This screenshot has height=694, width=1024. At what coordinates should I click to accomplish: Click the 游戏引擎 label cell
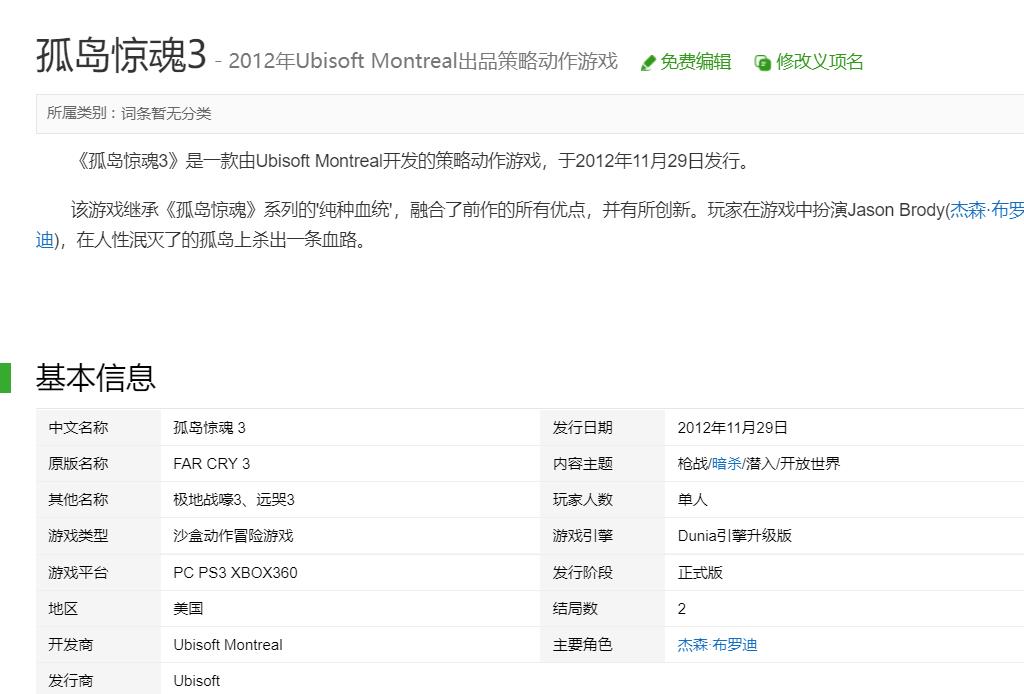(x=602, y=536)
